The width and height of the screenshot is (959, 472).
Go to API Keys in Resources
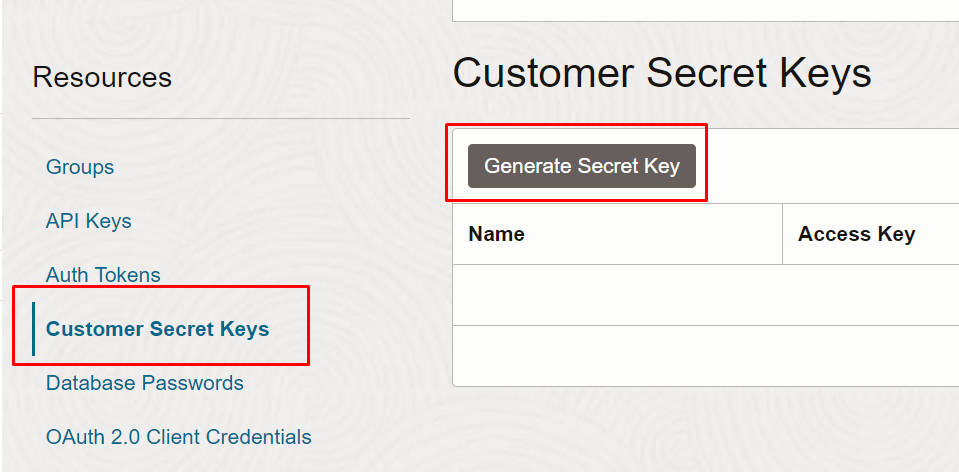tap(89, 221)
